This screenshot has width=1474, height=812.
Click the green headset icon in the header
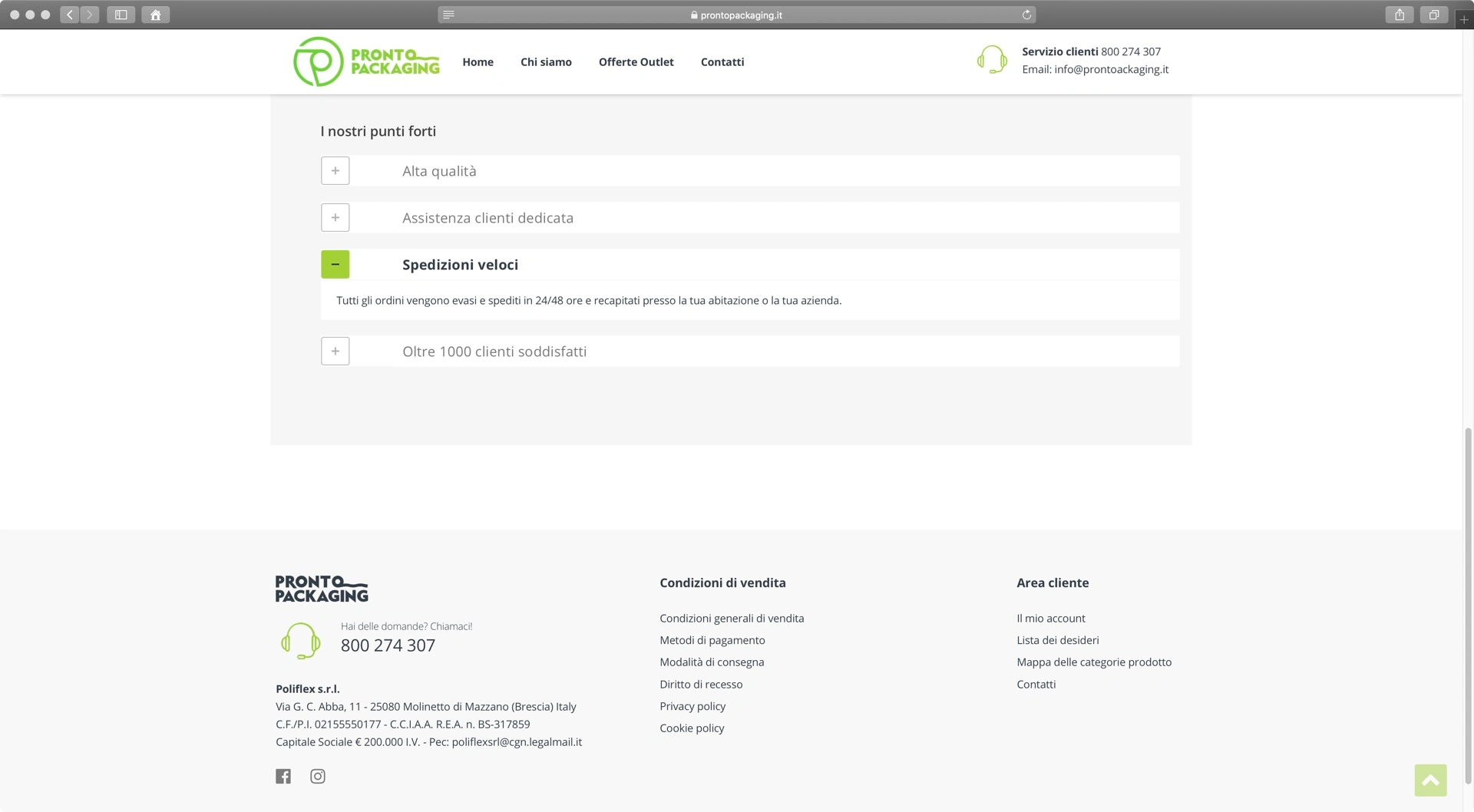(991, 59)
